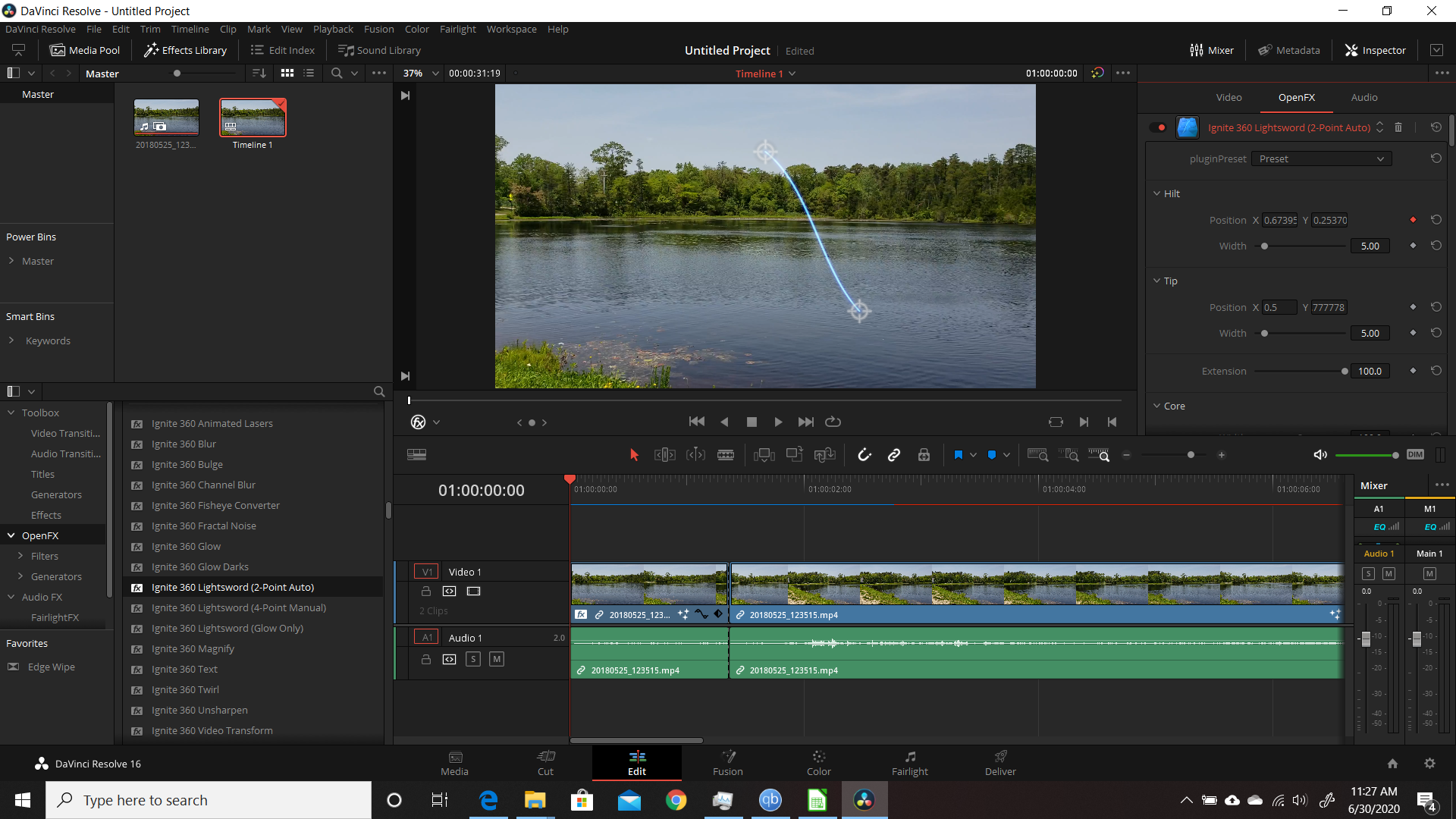Play the timeline forward
1456x819 pixels.
(x=778, y=422)
